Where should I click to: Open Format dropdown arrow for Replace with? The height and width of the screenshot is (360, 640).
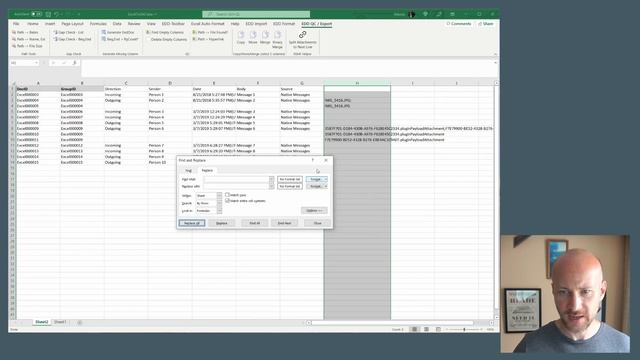click(x=326, y=186)
